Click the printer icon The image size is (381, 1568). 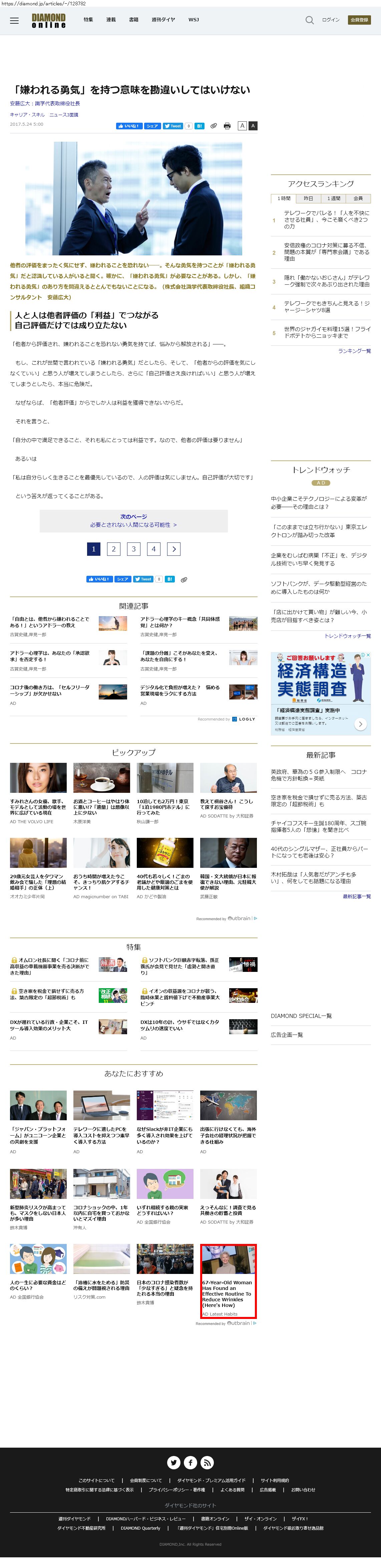[227, 126]
